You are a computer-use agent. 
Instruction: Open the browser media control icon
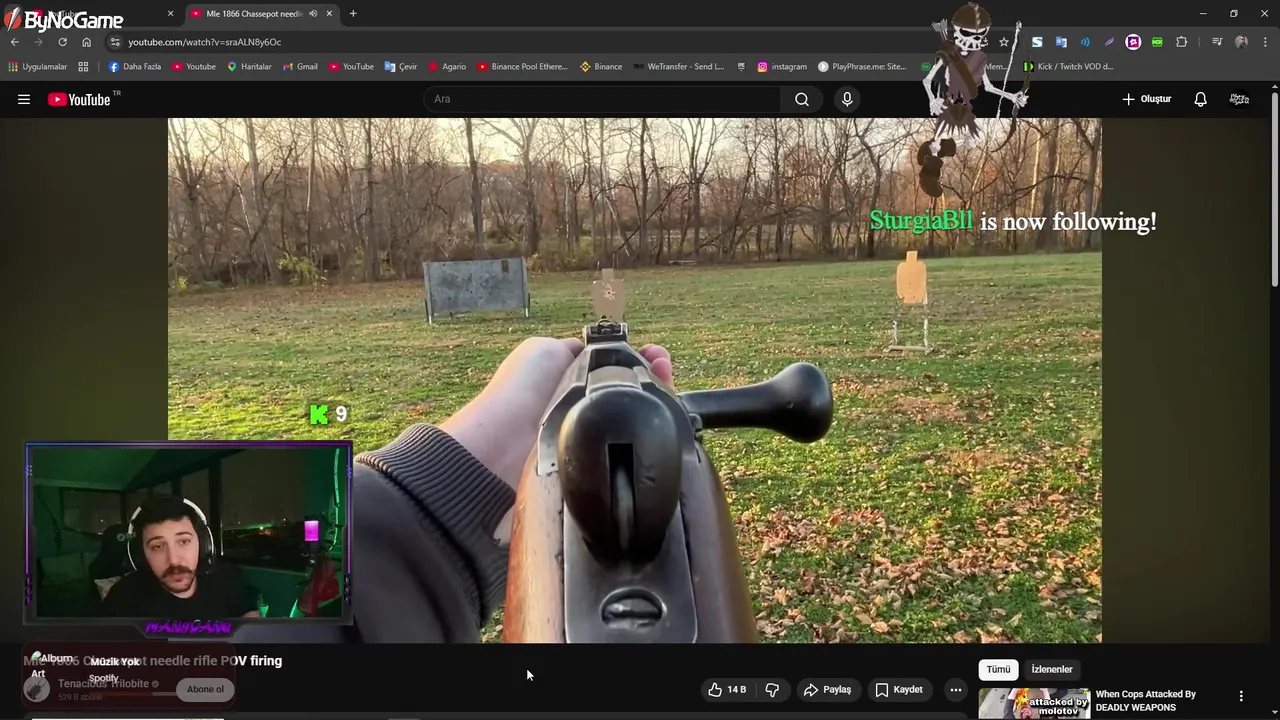pyautogui.click(x=1216, y=42)
